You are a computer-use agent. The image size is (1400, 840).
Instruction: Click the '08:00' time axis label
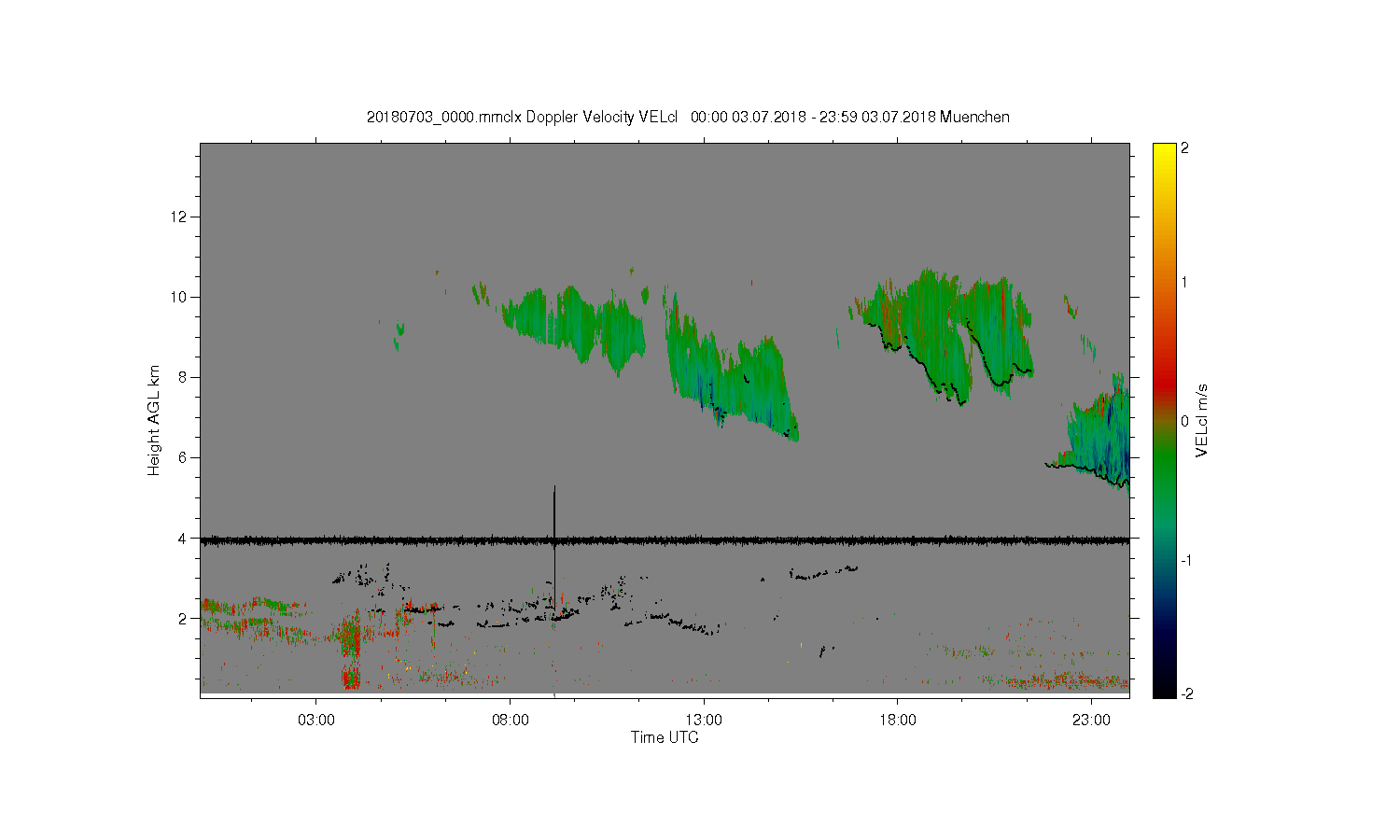pyautogui.click(x=511, y=721)
